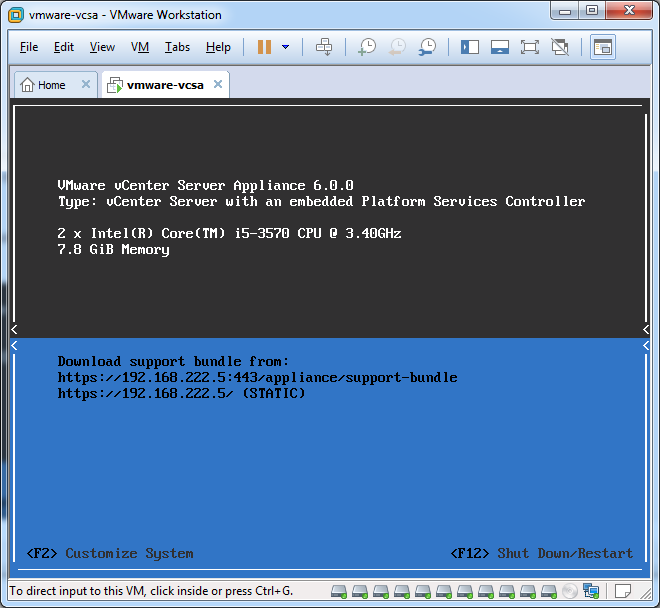Maximize the VMware Workstation window
The width and height of the screenshot is (660, 608).
592,11
